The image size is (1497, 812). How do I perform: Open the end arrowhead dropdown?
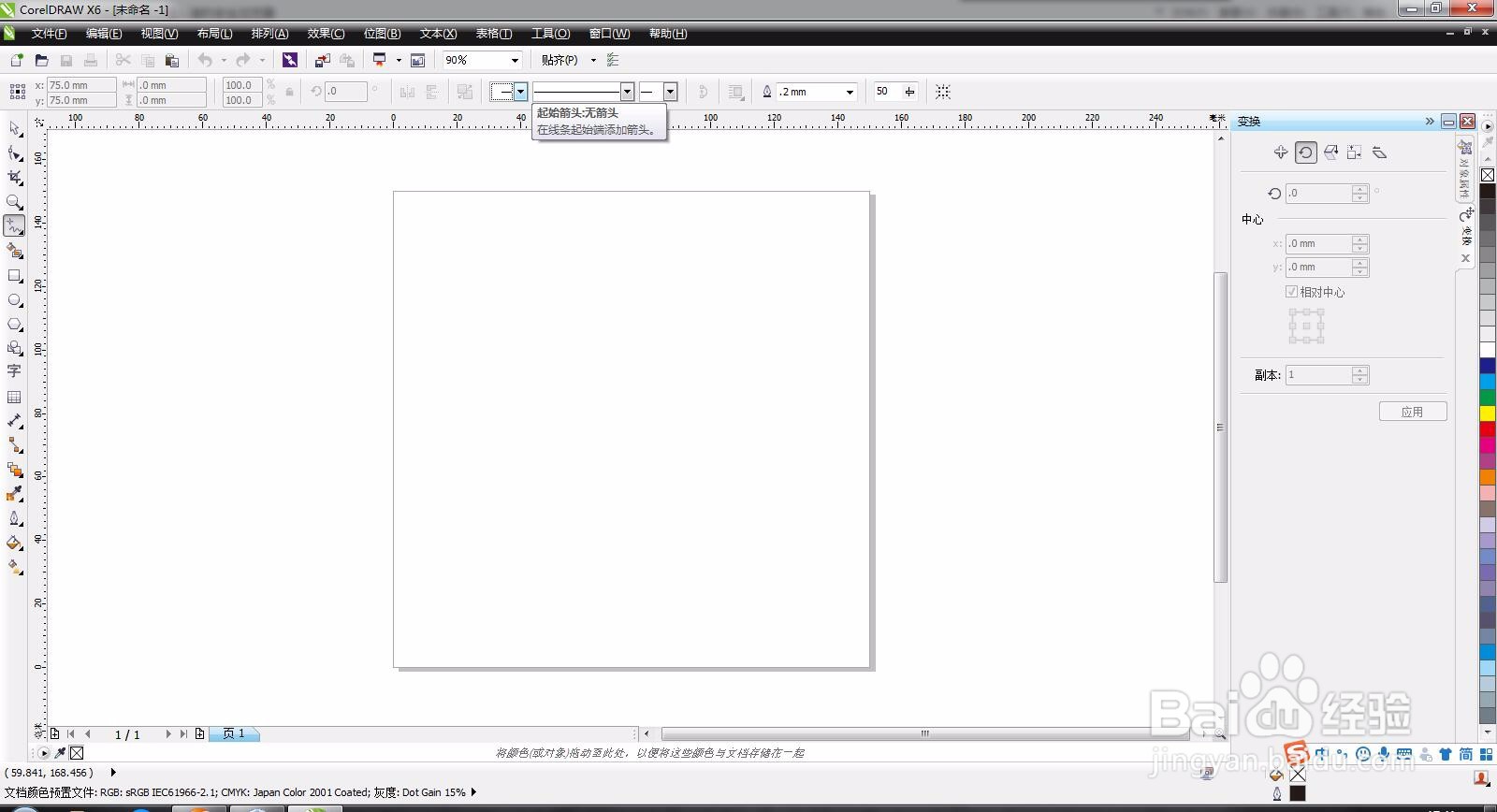pos(670,92)
